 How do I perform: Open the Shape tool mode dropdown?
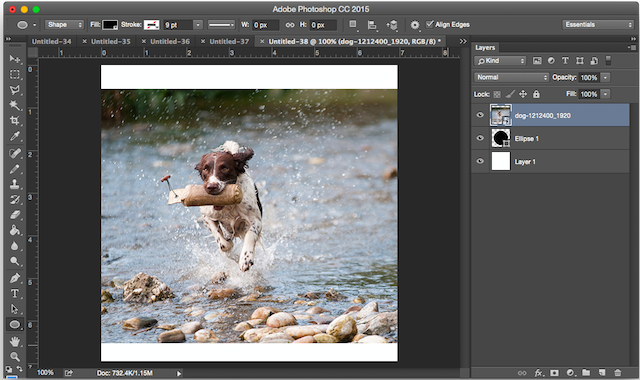[64, 25]
